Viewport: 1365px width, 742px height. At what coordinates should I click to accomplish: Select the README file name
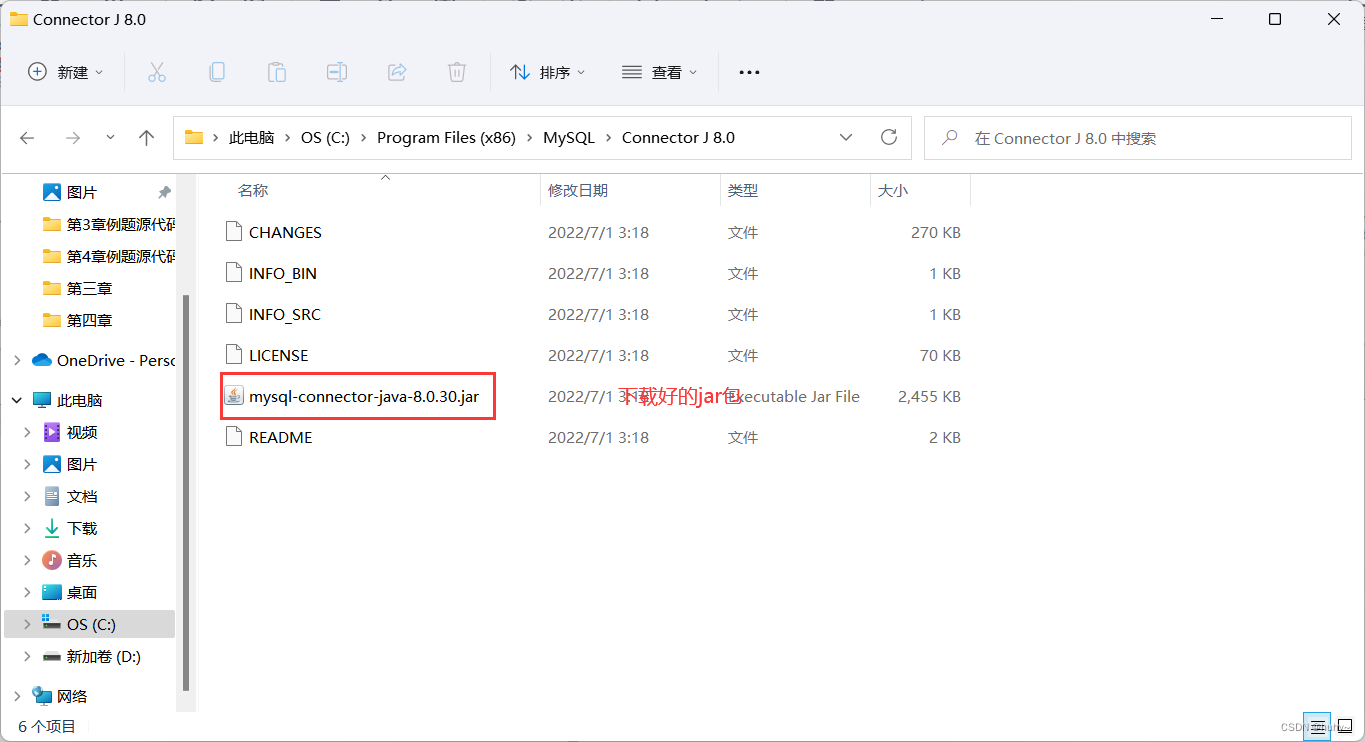point(281,437)
